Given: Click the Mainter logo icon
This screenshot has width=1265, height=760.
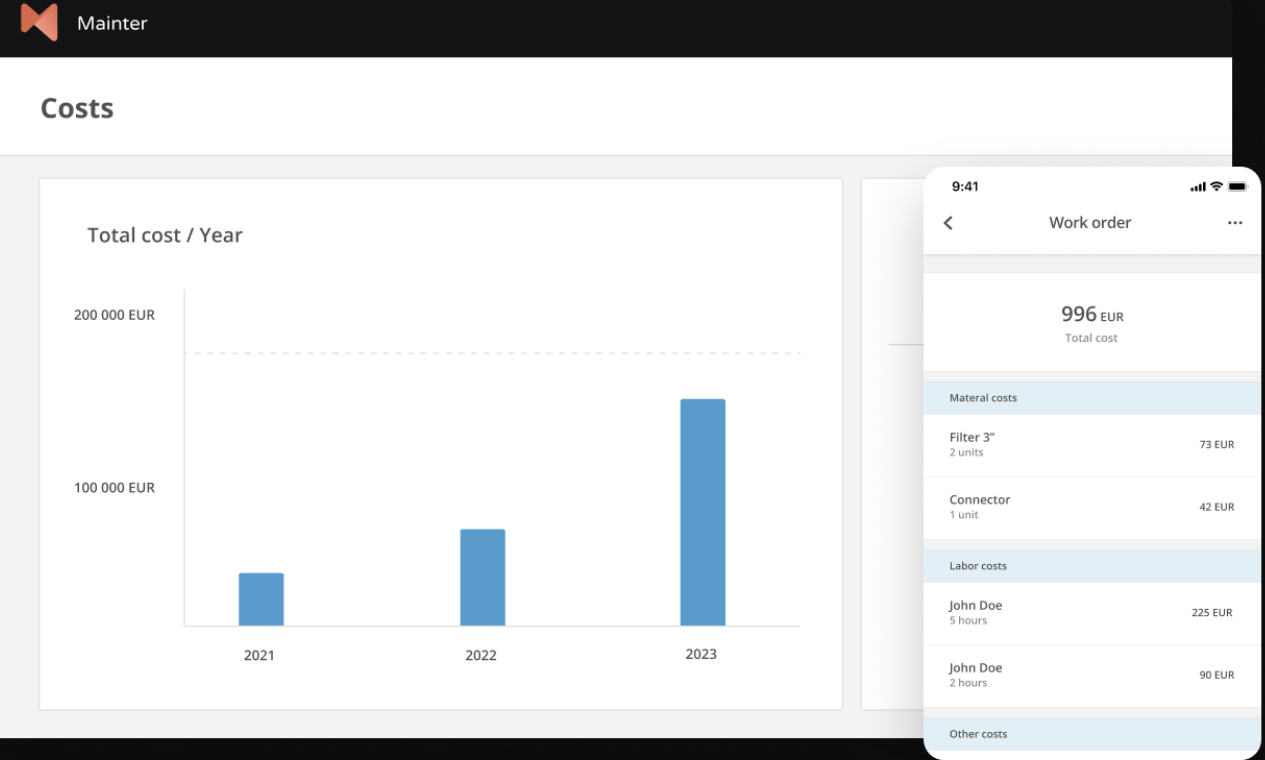Looking at the screenshot, I should click(38, 22).
